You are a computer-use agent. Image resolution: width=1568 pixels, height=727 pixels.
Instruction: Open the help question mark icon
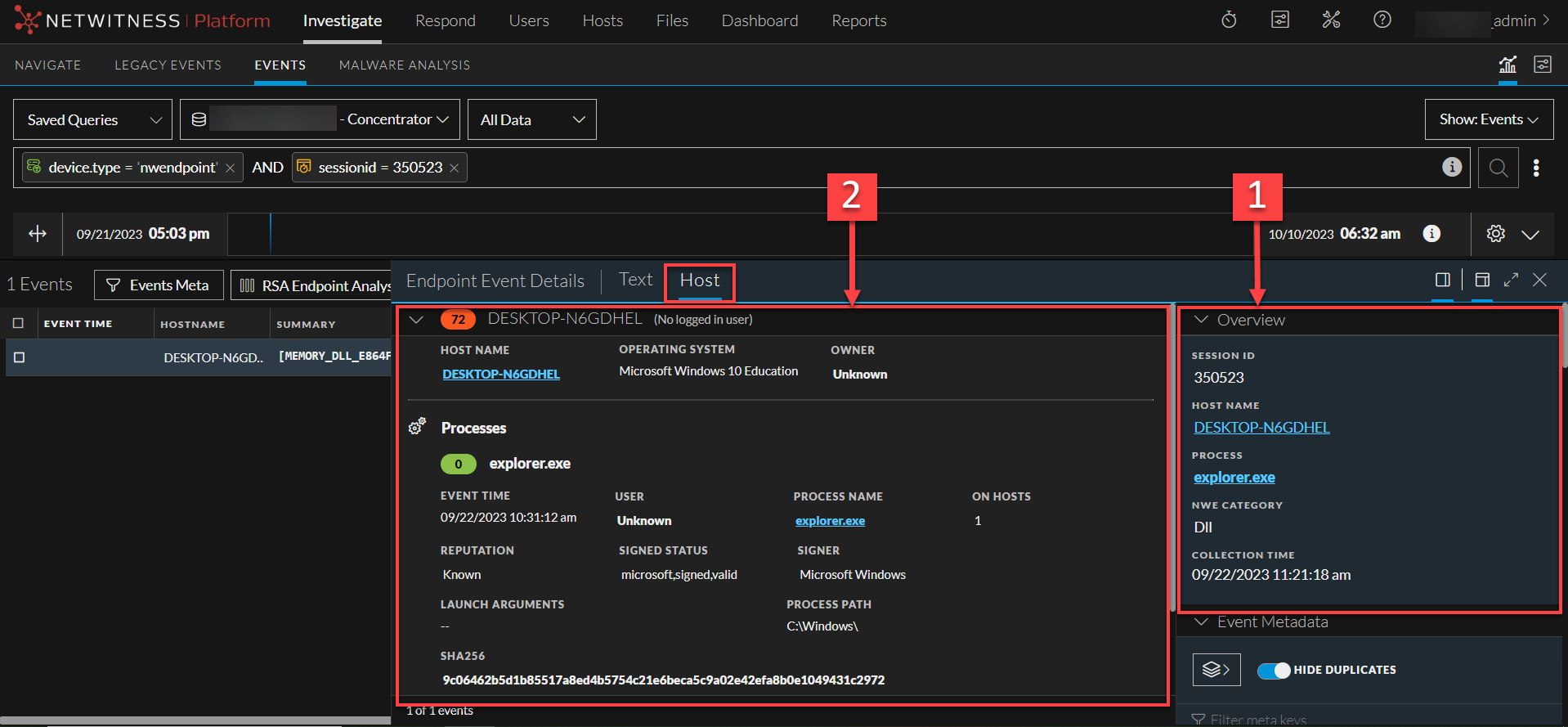pos(1382,20)
